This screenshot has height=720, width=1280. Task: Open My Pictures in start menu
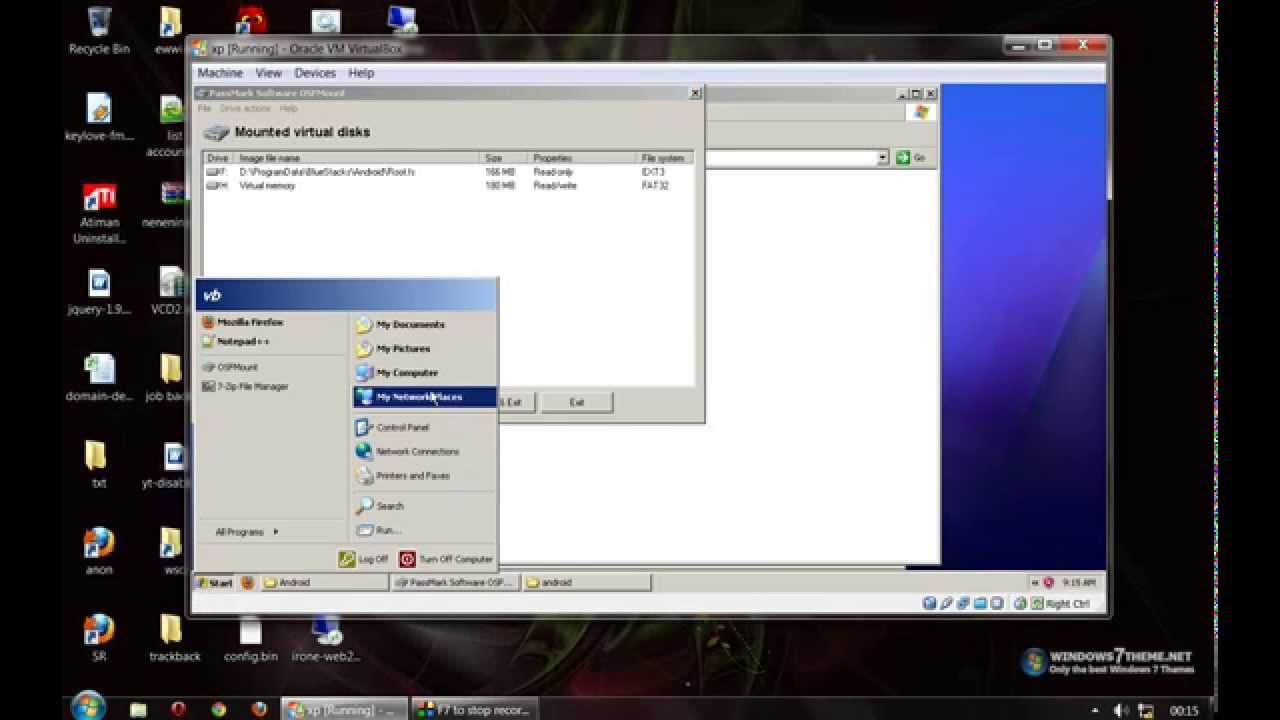[x=423, y=348]
